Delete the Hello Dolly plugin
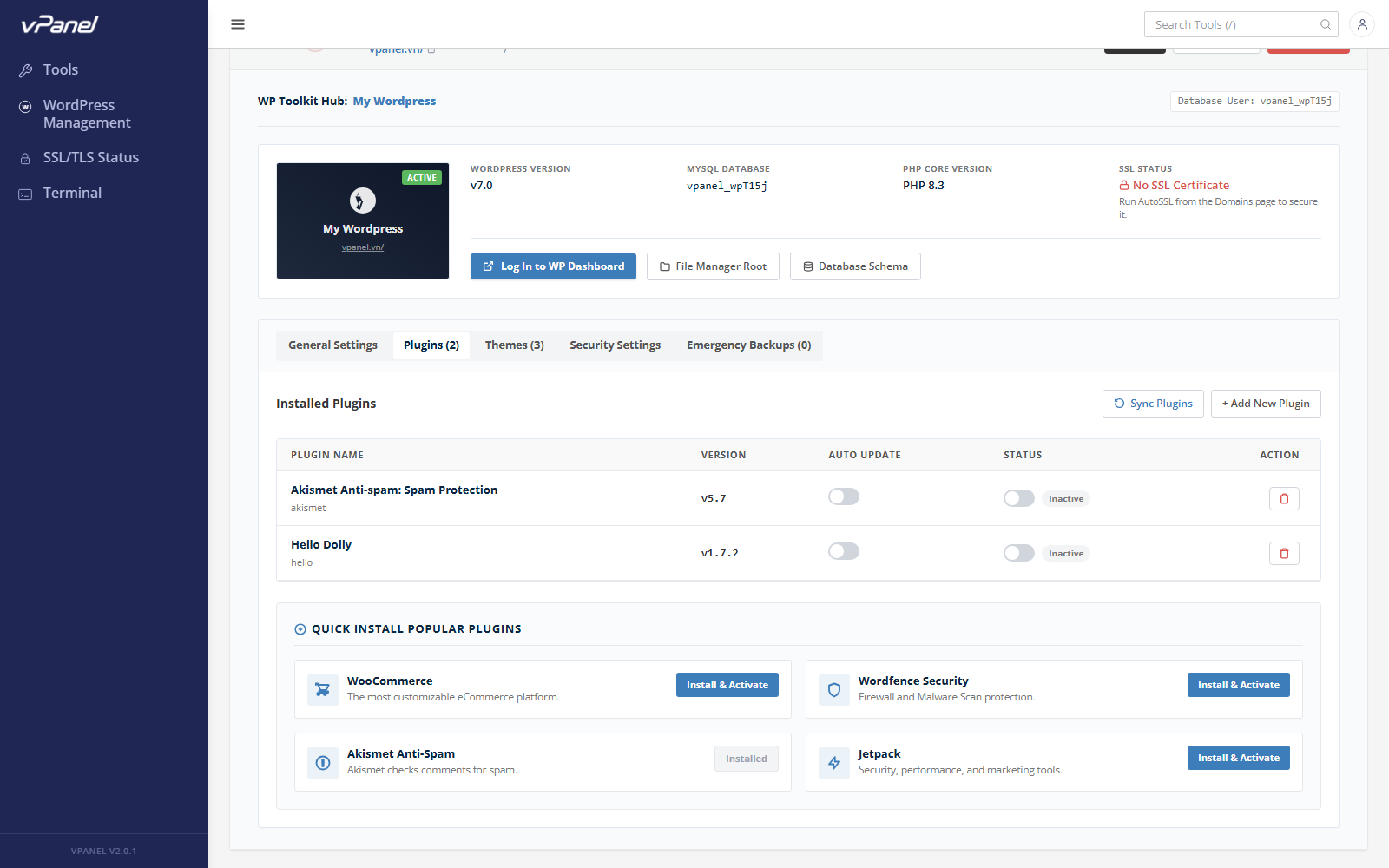The height and width of the screenshot is (868, 1389). pos(1284,553)
